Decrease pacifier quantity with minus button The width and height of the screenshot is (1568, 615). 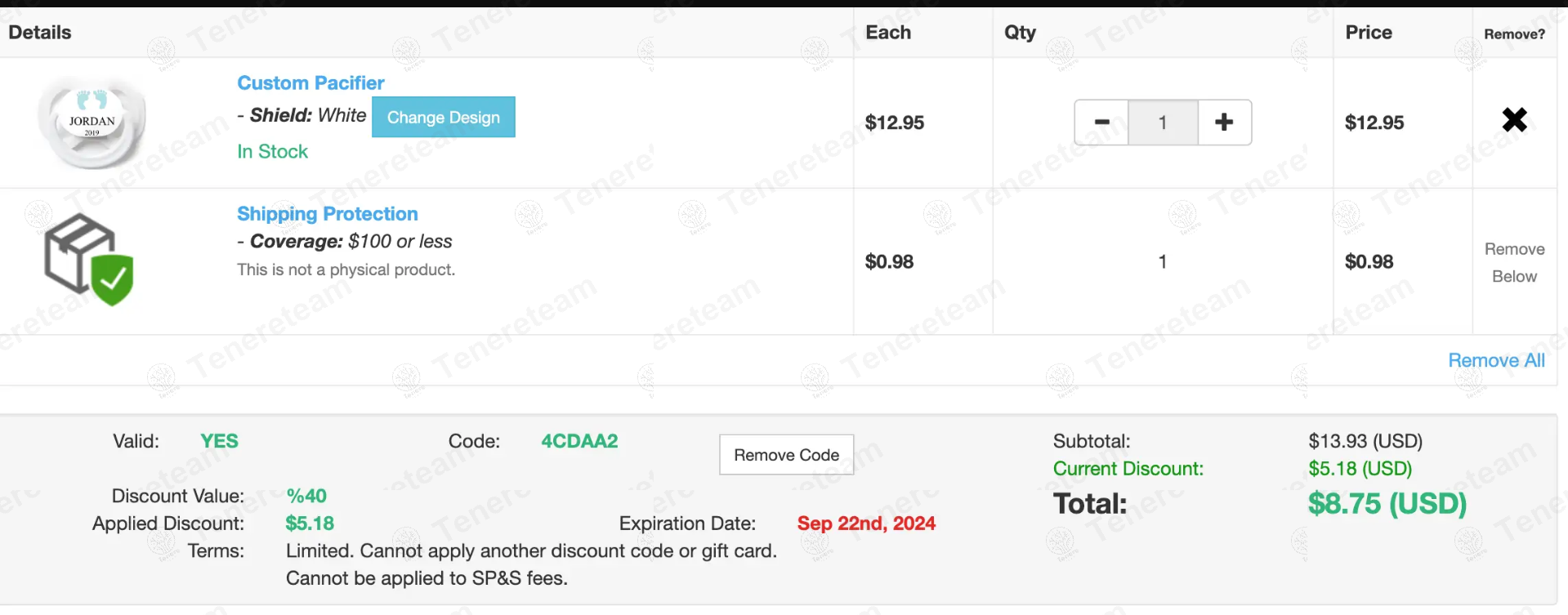(1101, 123)
